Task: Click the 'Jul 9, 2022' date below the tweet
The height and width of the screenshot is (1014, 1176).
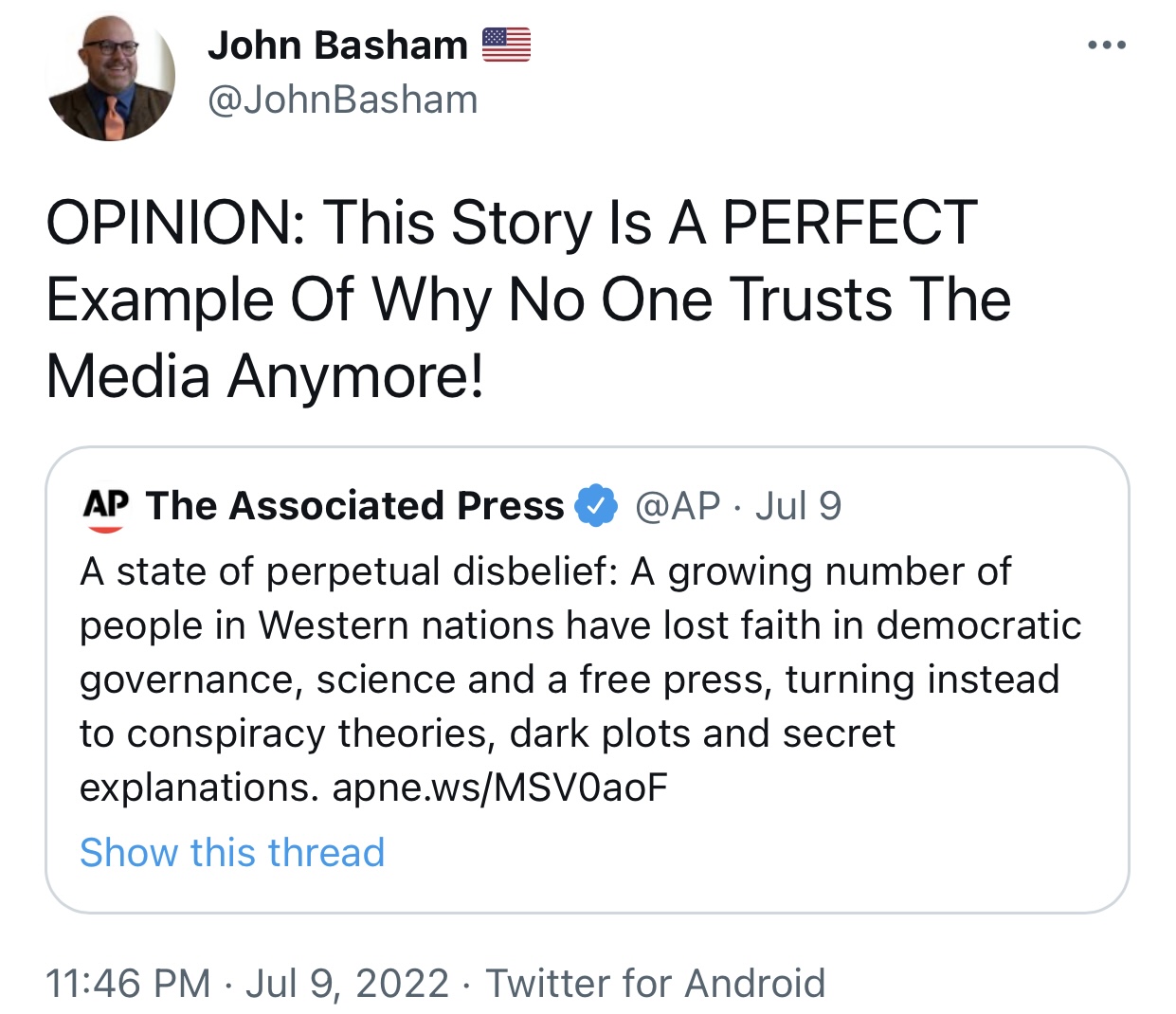Action: (347, 983)
